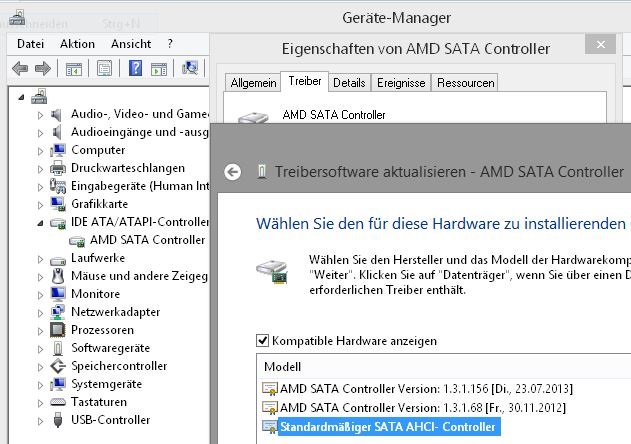Image resolution: width=631 pixels, height=444 pixels.
Task: Click the Computer category icon
Action: (58, 150)
